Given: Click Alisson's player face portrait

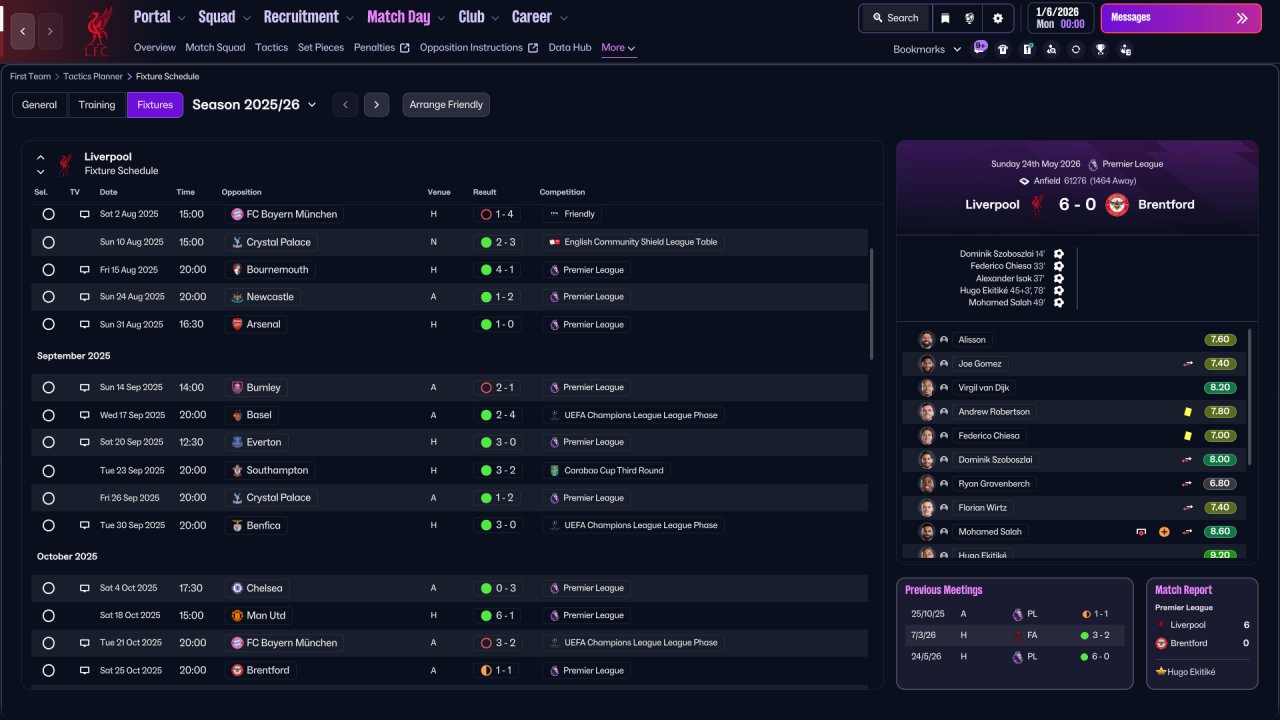Looking at the screenshot, I should point(926,340).
